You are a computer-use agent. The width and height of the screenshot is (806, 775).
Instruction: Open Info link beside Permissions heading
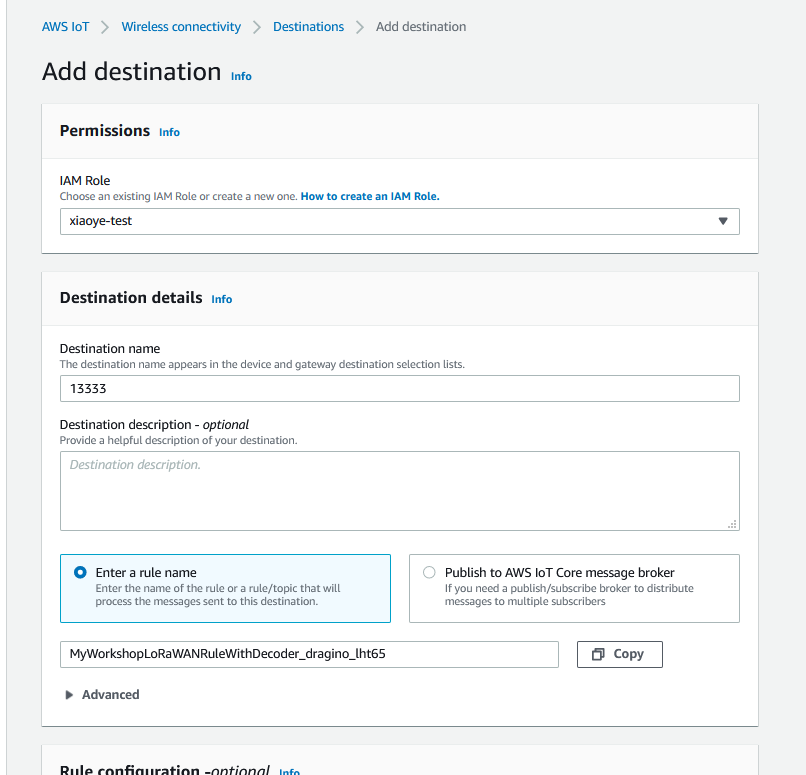point(169,132)
